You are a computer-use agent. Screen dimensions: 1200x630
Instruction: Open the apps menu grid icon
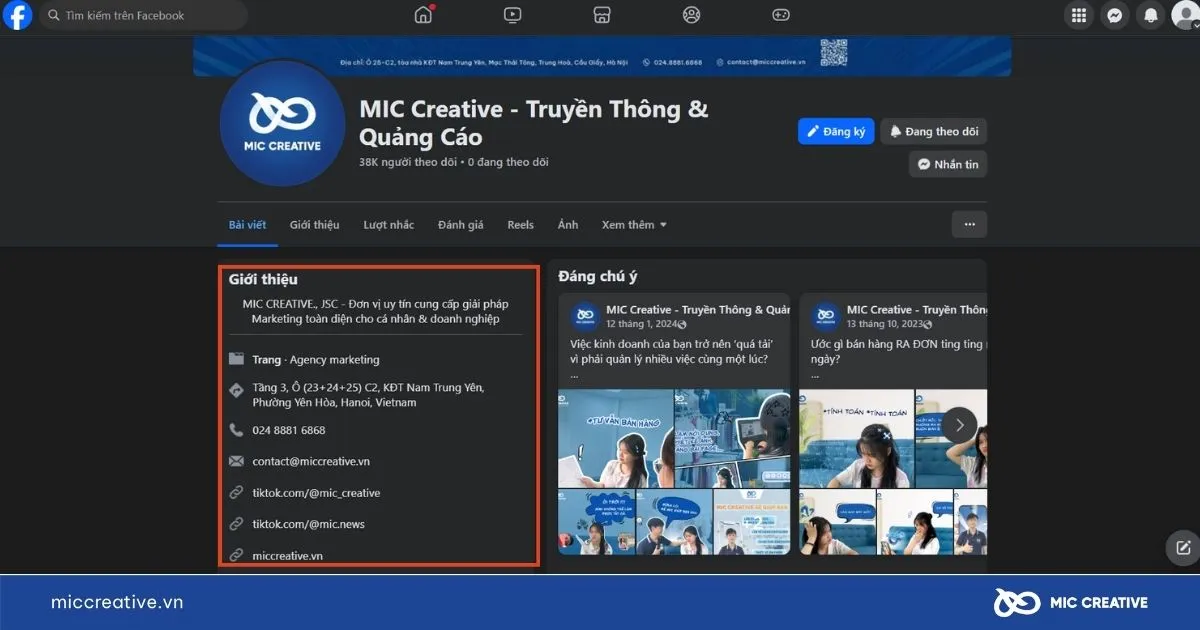coord(1079,15)
